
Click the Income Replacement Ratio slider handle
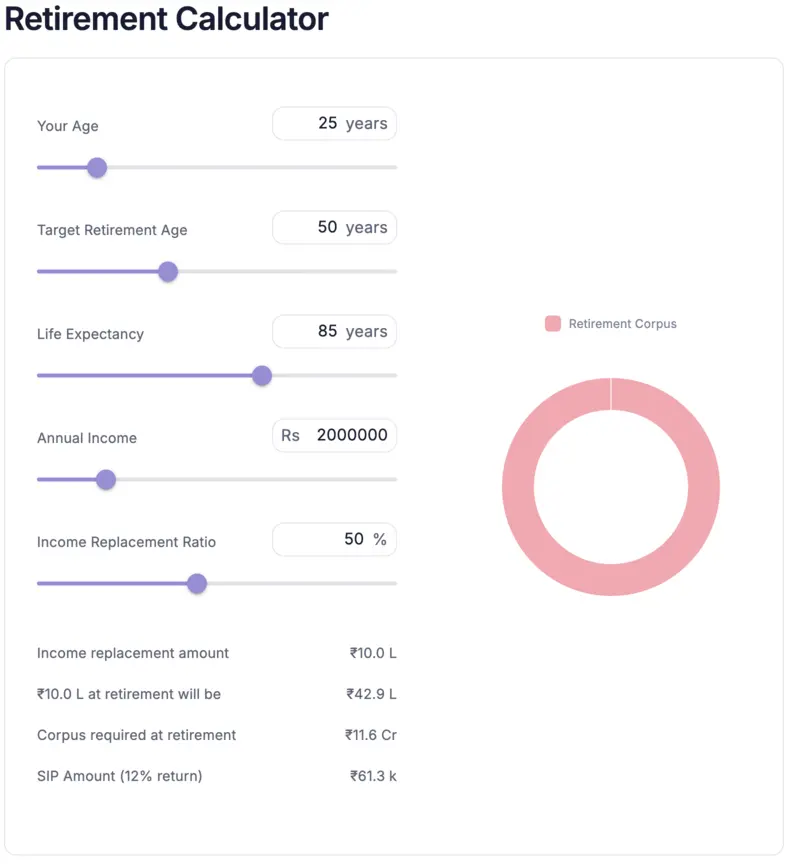(x=197, y=583)
